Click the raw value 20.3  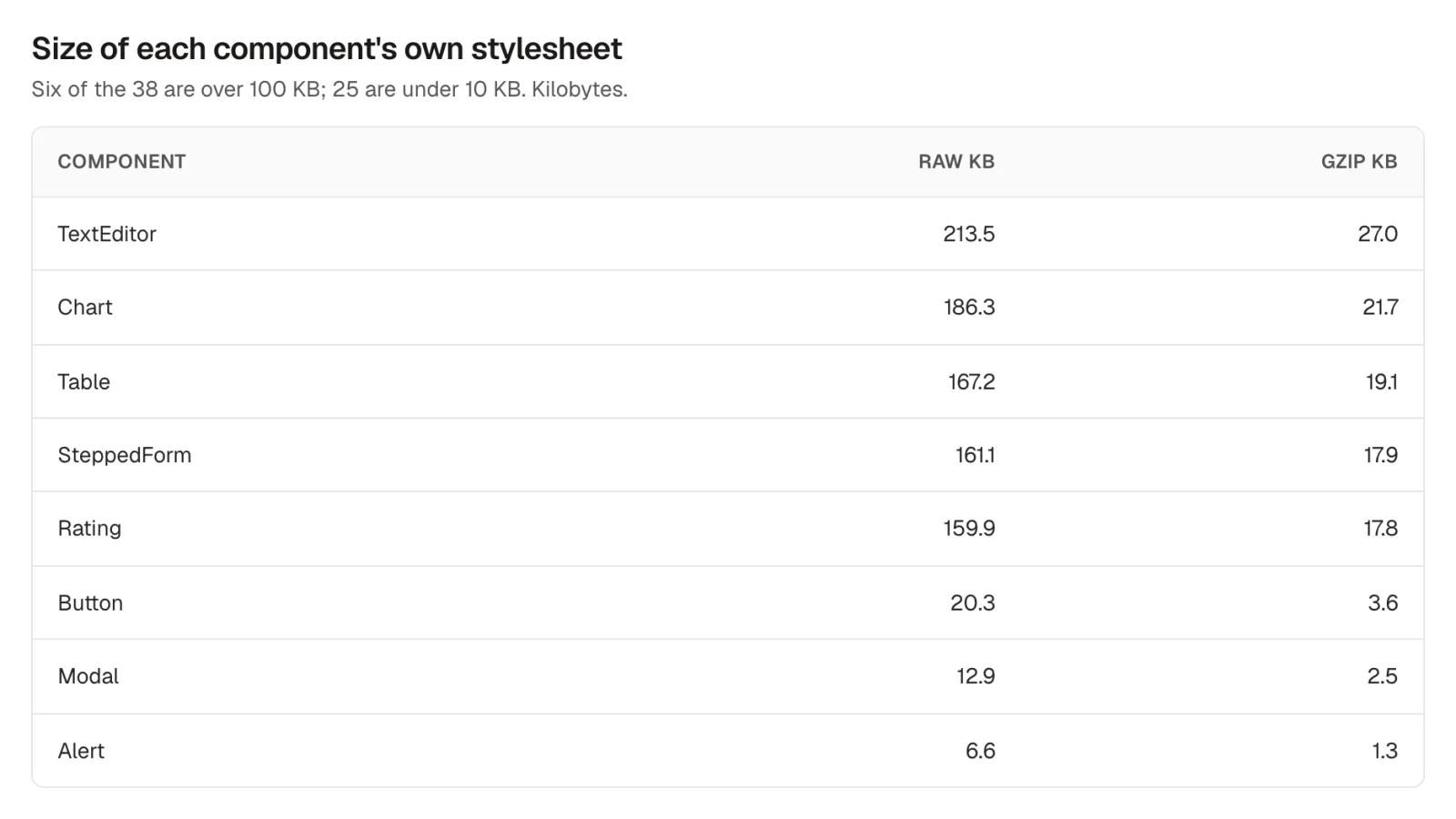click(973, 603)
